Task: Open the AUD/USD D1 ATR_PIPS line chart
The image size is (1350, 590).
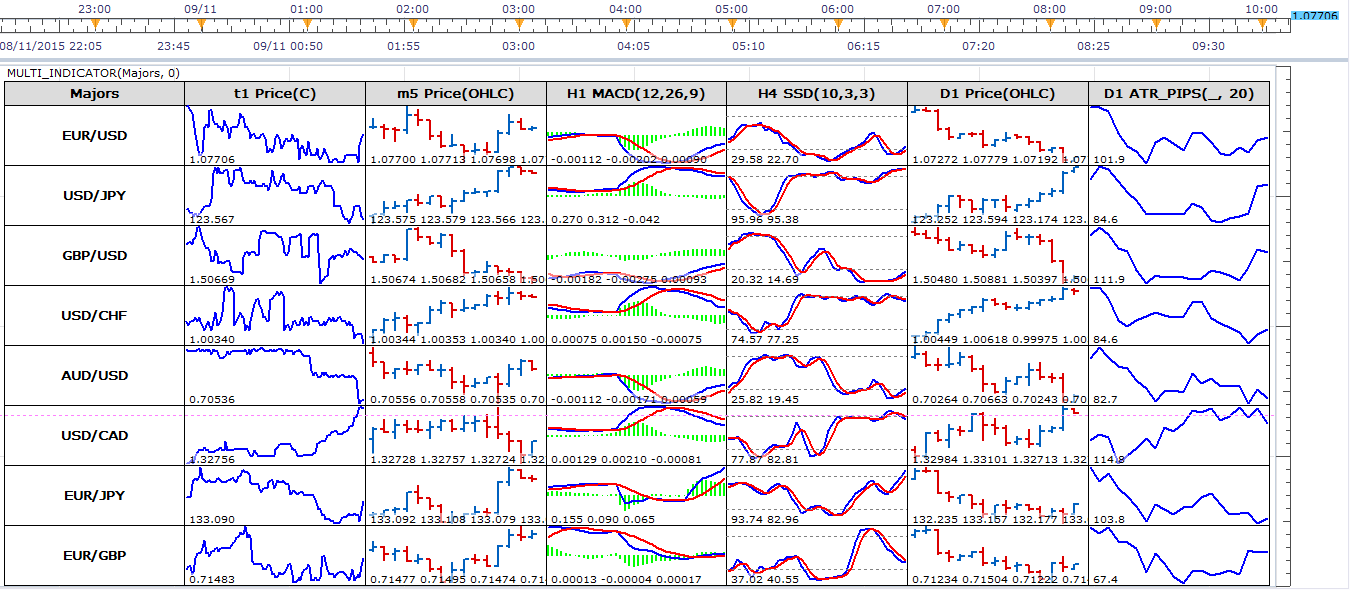Action: tap(1179, 375)
